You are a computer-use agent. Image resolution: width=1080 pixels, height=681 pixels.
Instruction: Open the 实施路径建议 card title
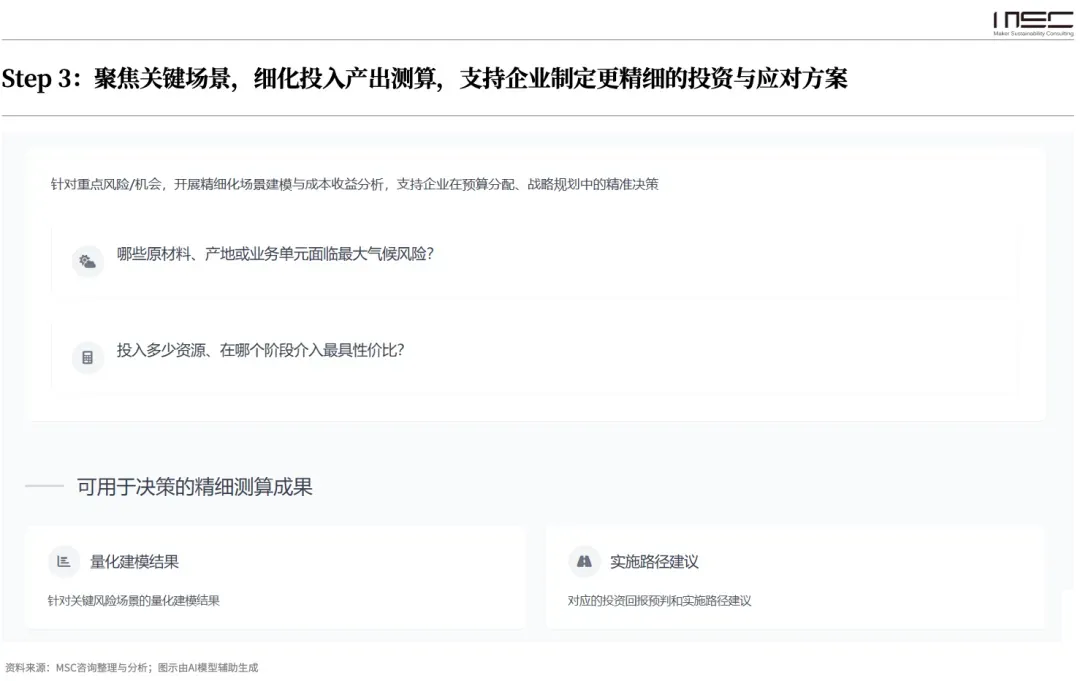point(654,562)
